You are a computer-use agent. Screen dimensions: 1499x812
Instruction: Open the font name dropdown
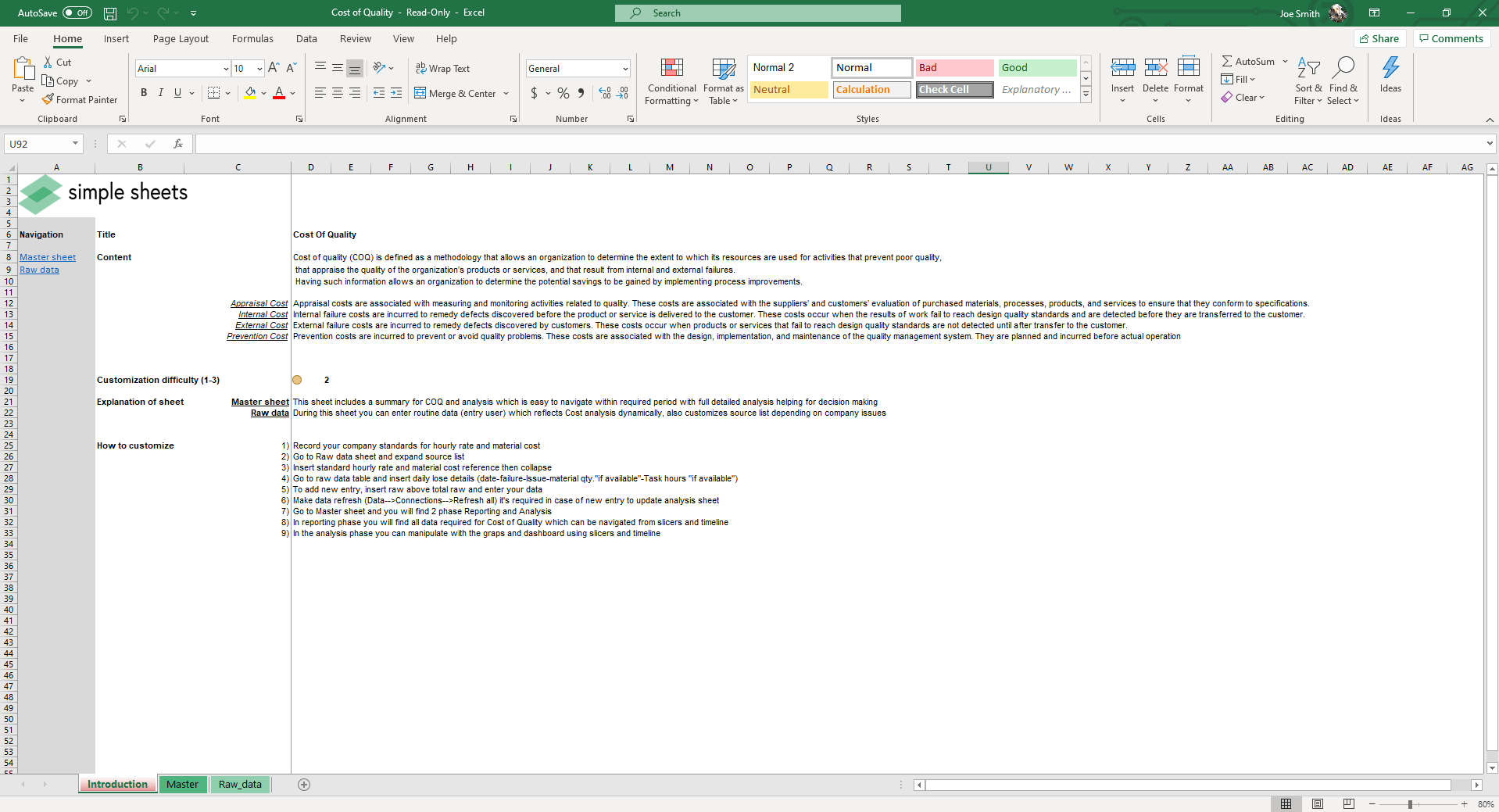226,69
